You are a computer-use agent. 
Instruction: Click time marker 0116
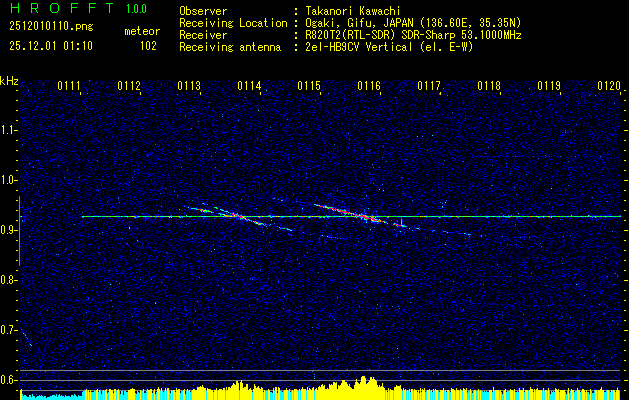pos(369,86)
